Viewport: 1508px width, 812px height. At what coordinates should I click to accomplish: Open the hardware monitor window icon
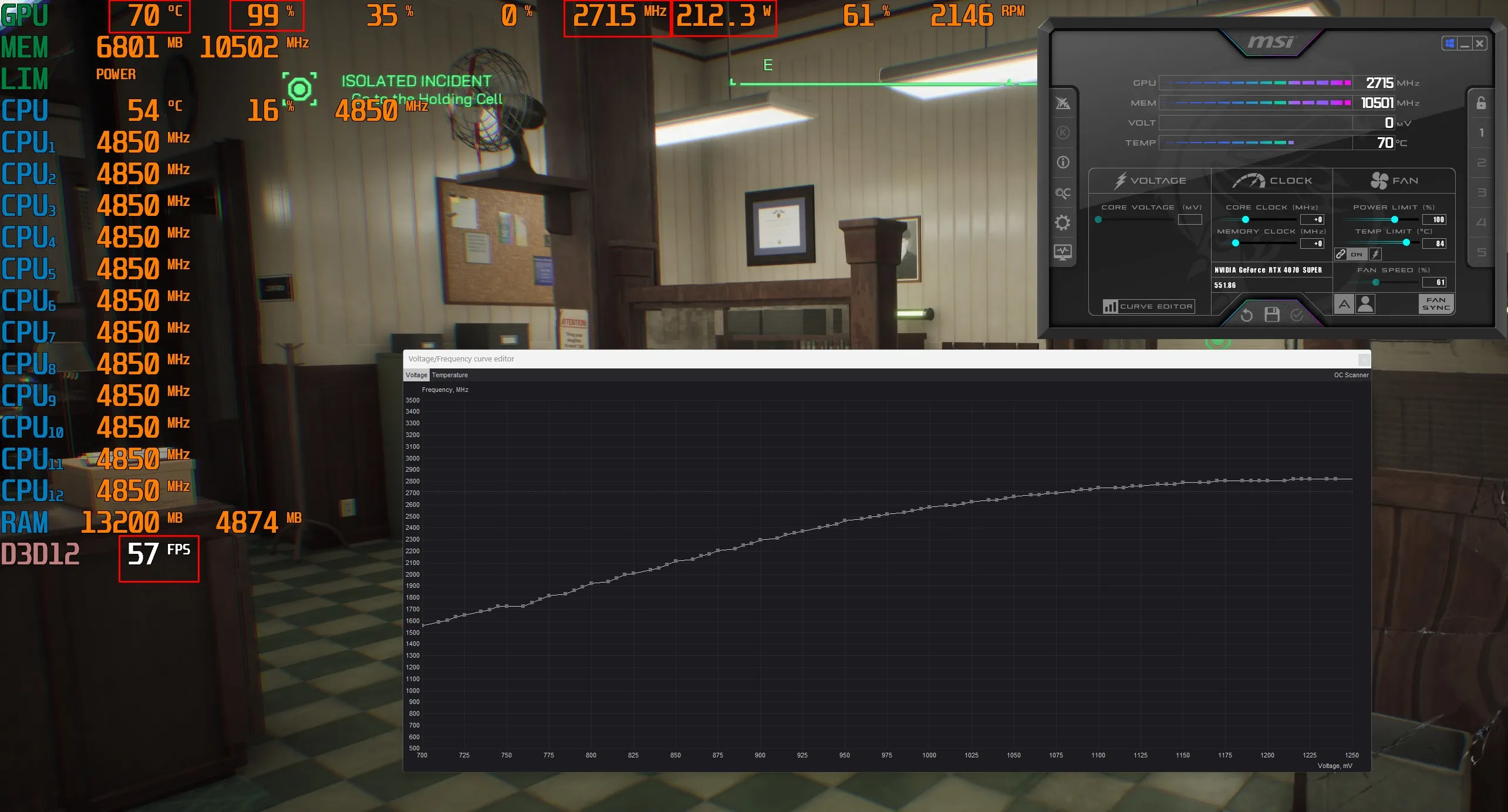(x=1062, y=252)
